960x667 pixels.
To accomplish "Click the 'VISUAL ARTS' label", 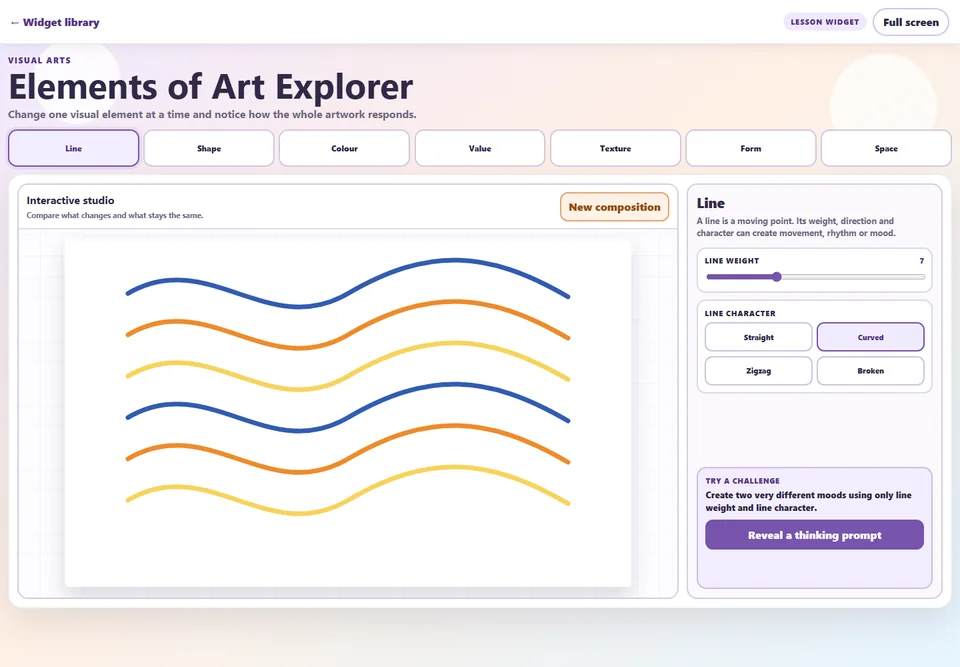I will click(39, 60).
